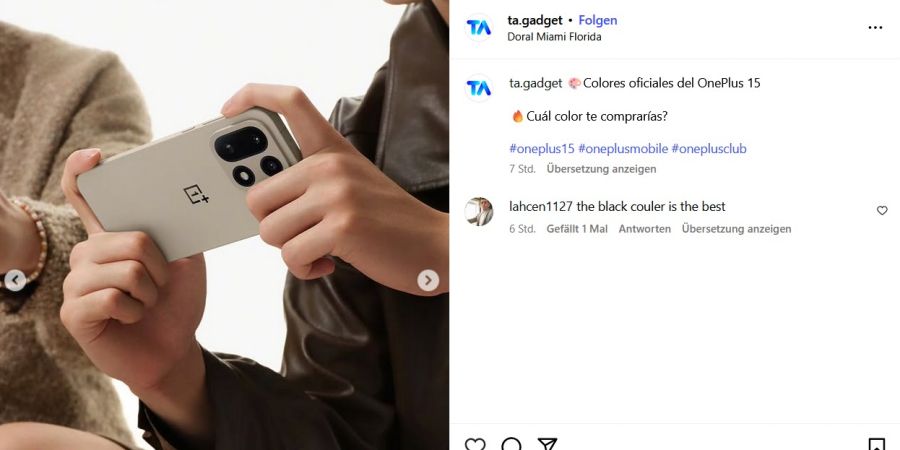
Task: Open the #oneplusclub hashtag
Action: point(709,149)
